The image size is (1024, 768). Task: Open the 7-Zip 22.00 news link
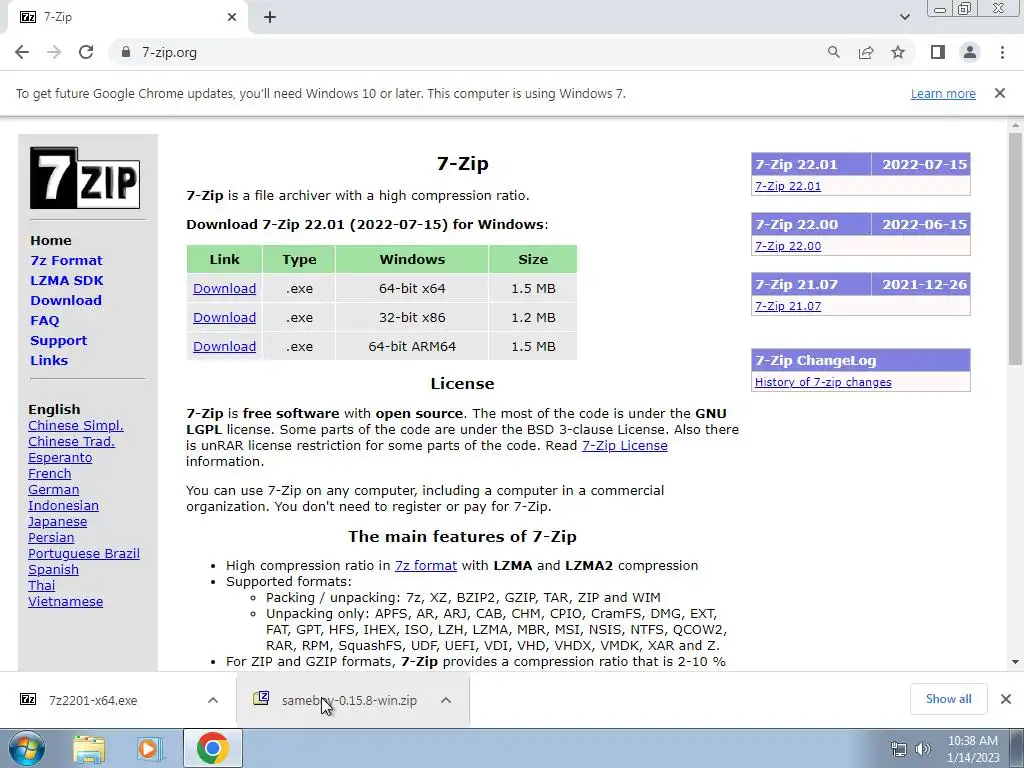click(x=788, y=246)
